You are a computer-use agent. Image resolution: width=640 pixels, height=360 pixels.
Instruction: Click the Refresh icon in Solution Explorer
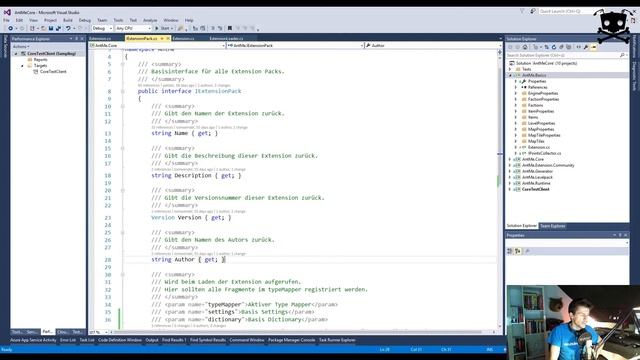pos(554,47)
